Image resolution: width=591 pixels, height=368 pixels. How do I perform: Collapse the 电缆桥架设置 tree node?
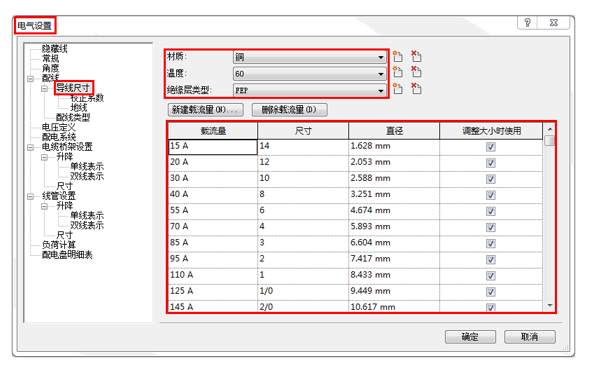[31, 147]
